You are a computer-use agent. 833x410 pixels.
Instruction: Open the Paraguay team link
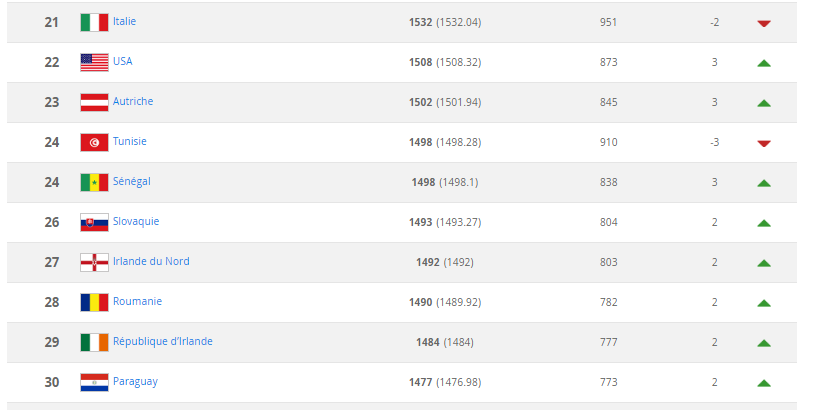(x=135, y=381)
